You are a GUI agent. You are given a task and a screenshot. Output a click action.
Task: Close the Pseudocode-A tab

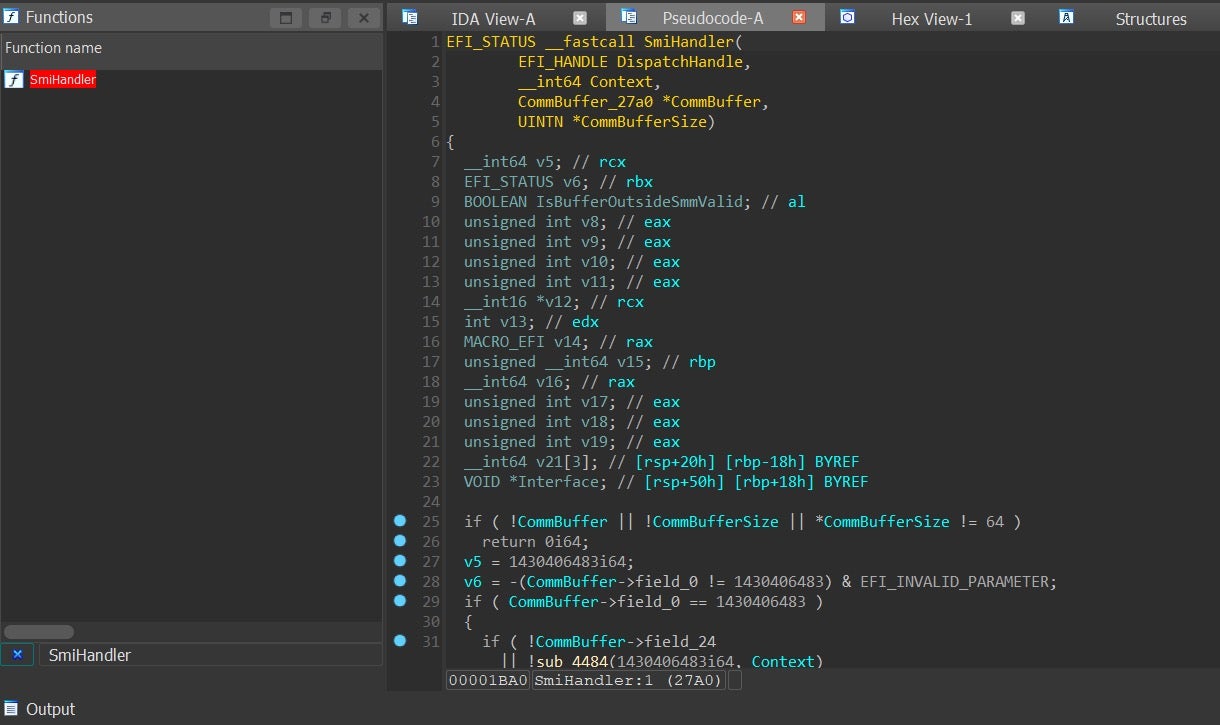(x=799, y=18)
